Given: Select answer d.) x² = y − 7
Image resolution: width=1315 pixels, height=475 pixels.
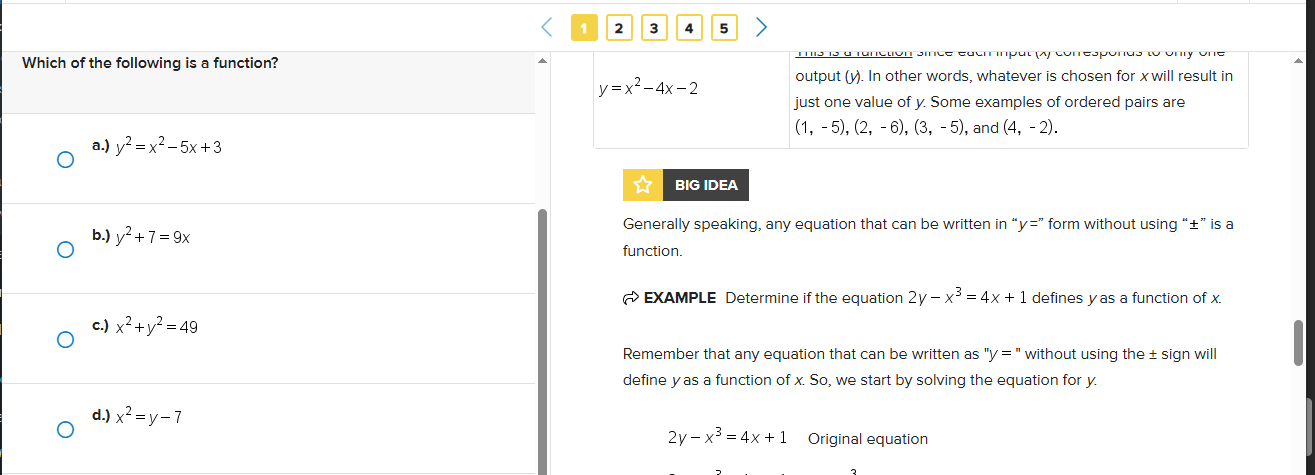Looking at the screenshot, I should pos(65,429).
